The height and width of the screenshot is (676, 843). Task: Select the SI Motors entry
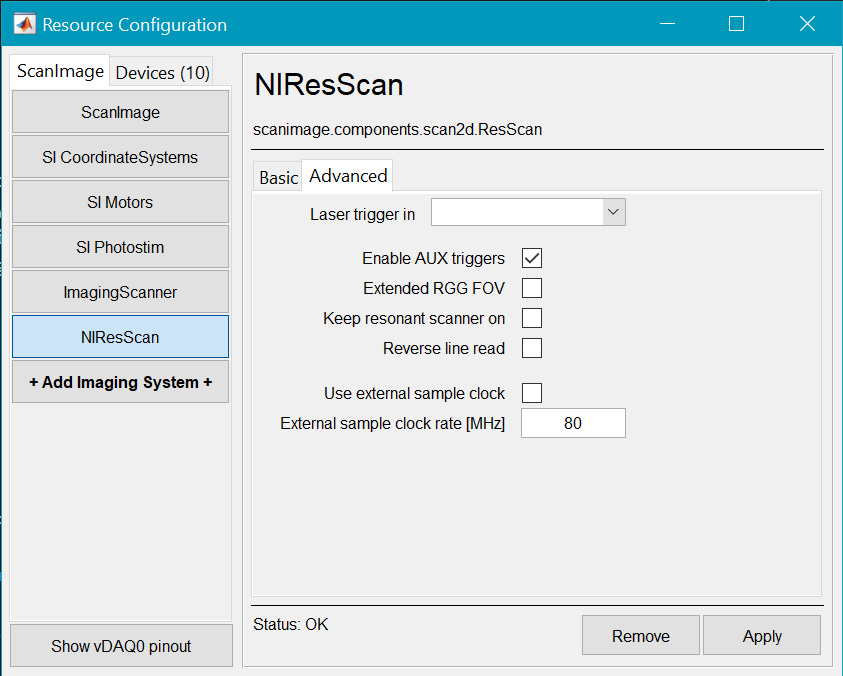121,202
